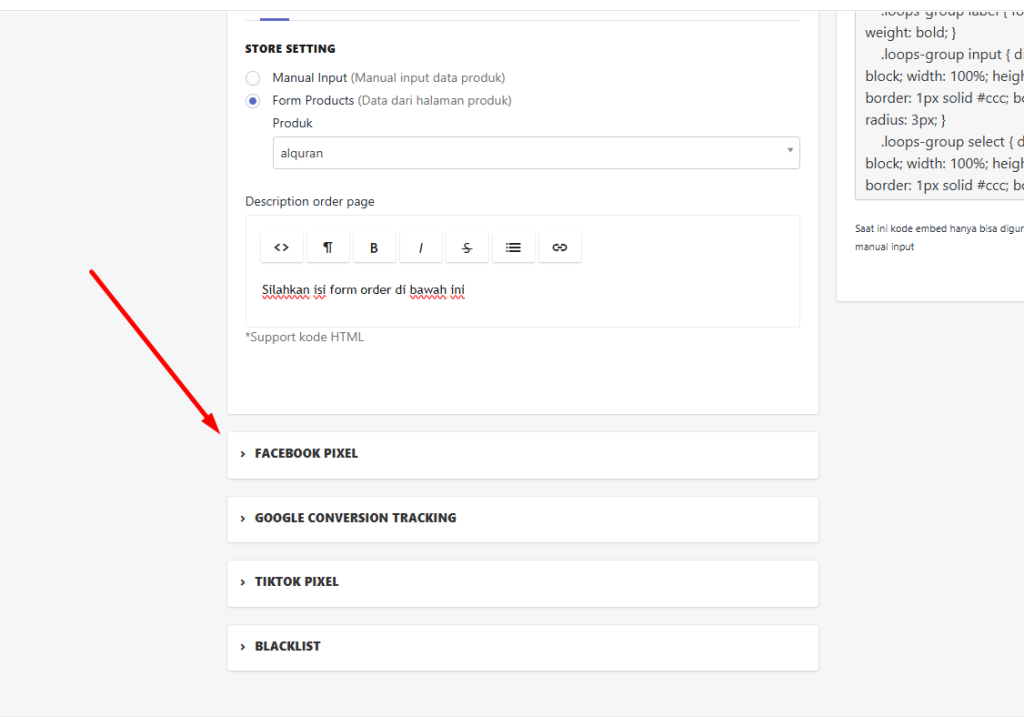Click the 'Produk' field label
This screenshot has height=717, width=1024.
click(x=292, y=124)
